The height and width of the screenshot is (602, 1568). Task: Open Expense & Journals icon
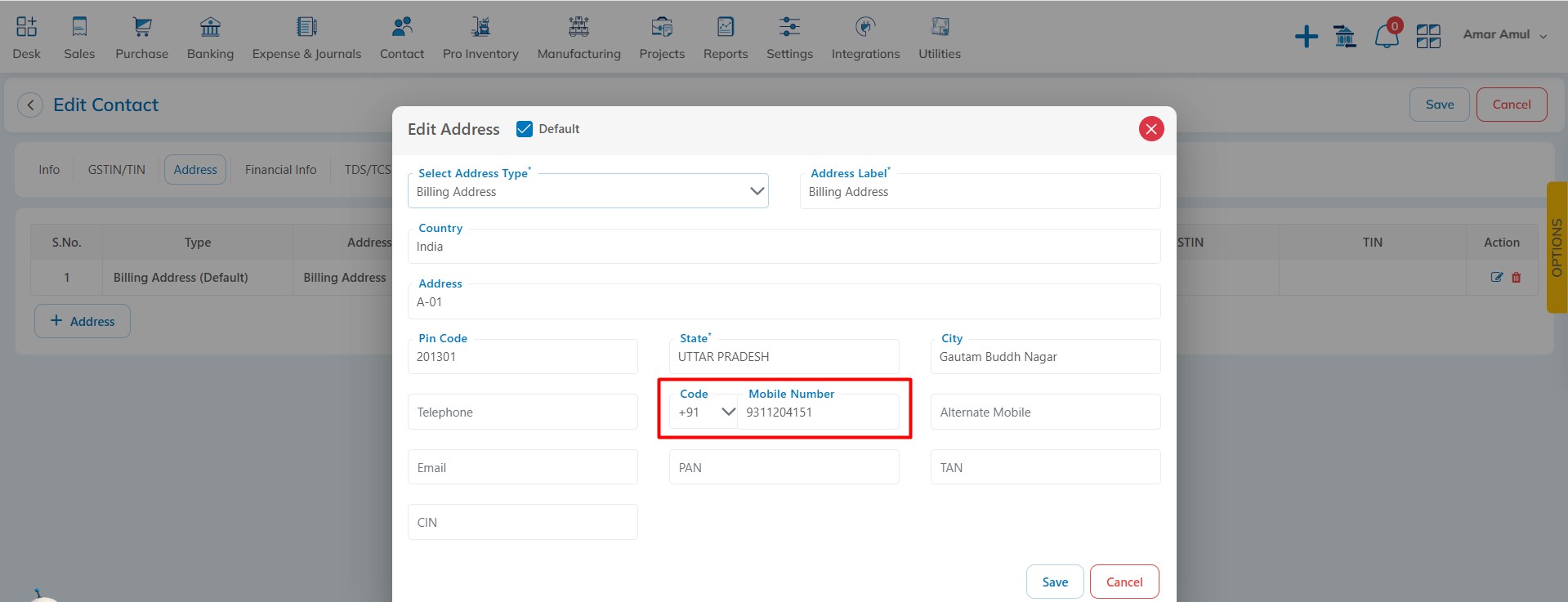(306, 27)
